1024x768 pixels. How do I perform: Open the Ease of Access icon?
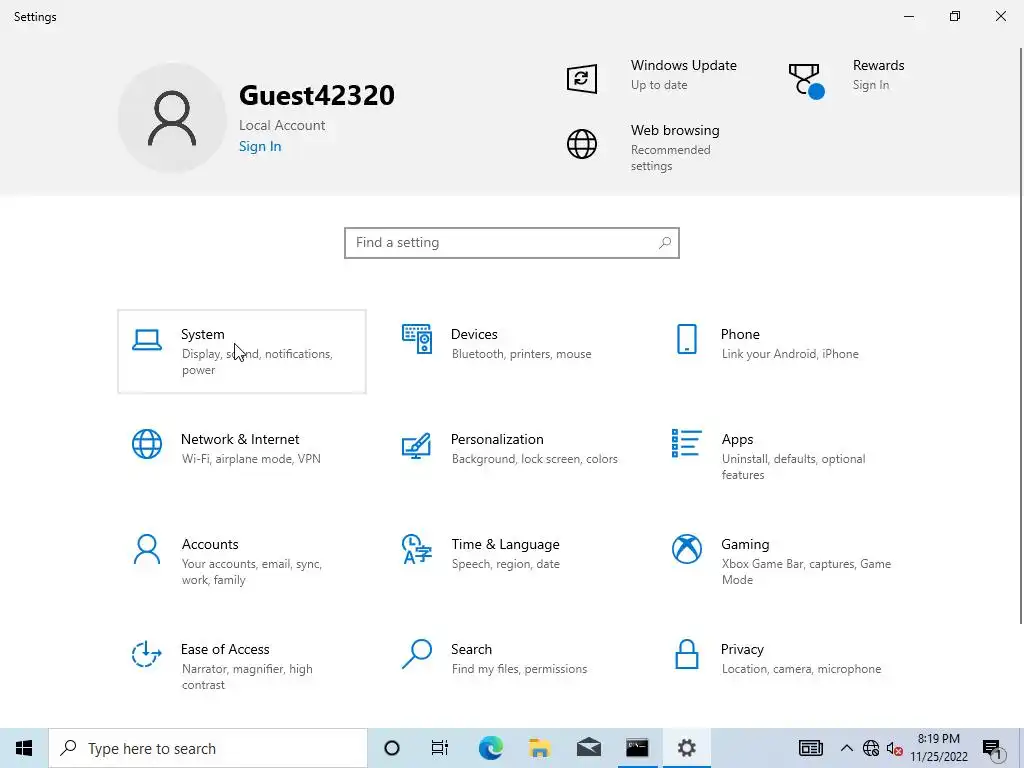[x=147, y=654]
